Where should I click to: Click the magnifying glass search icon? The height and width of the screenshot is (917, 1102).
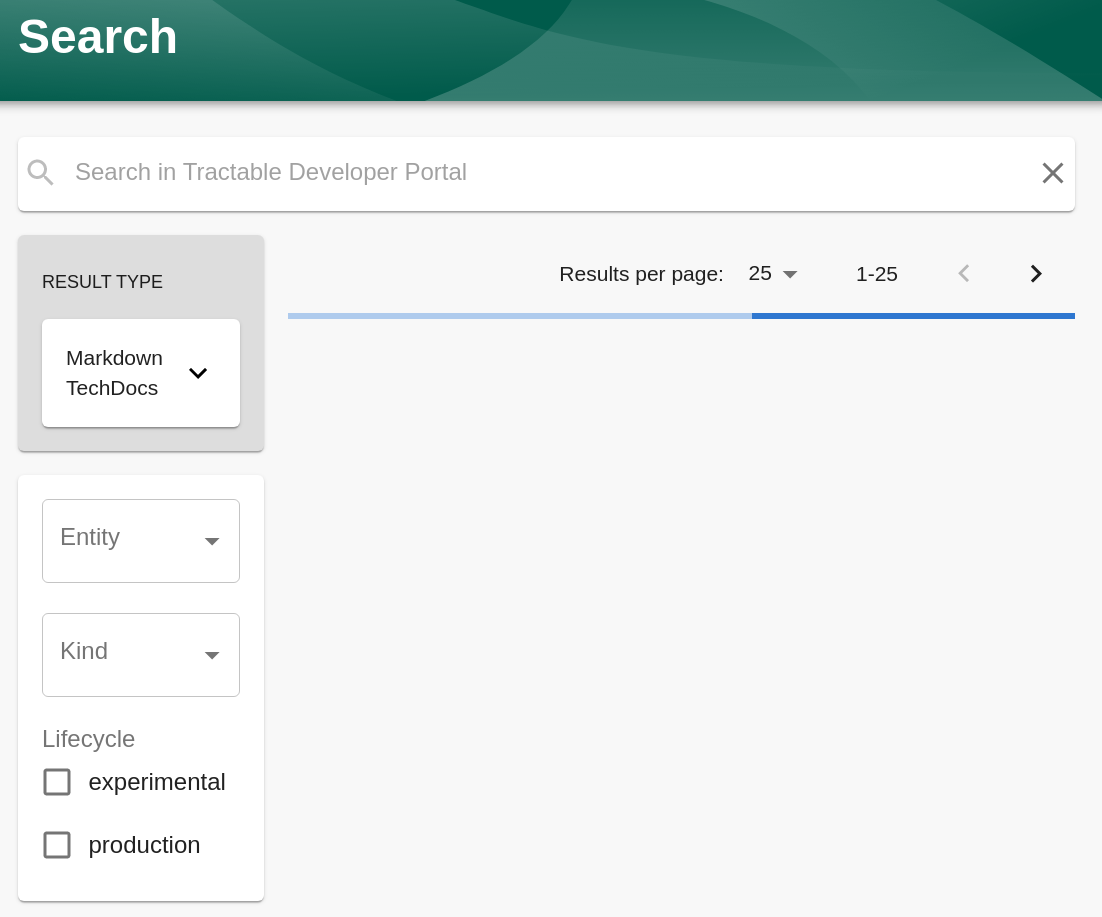click(x=40, y=172)
